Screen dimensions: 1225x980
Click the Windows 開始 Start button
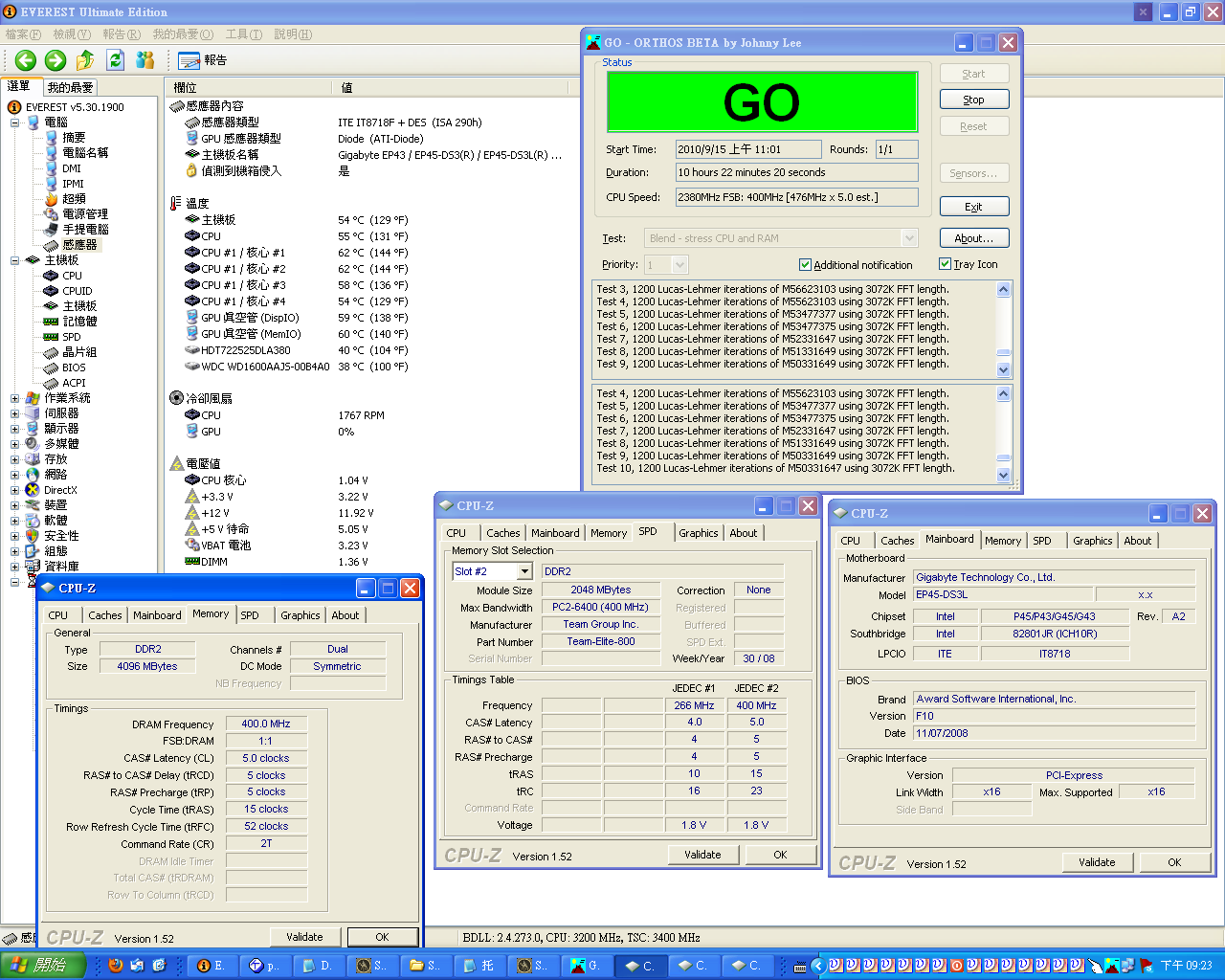(x=41, y=966)
